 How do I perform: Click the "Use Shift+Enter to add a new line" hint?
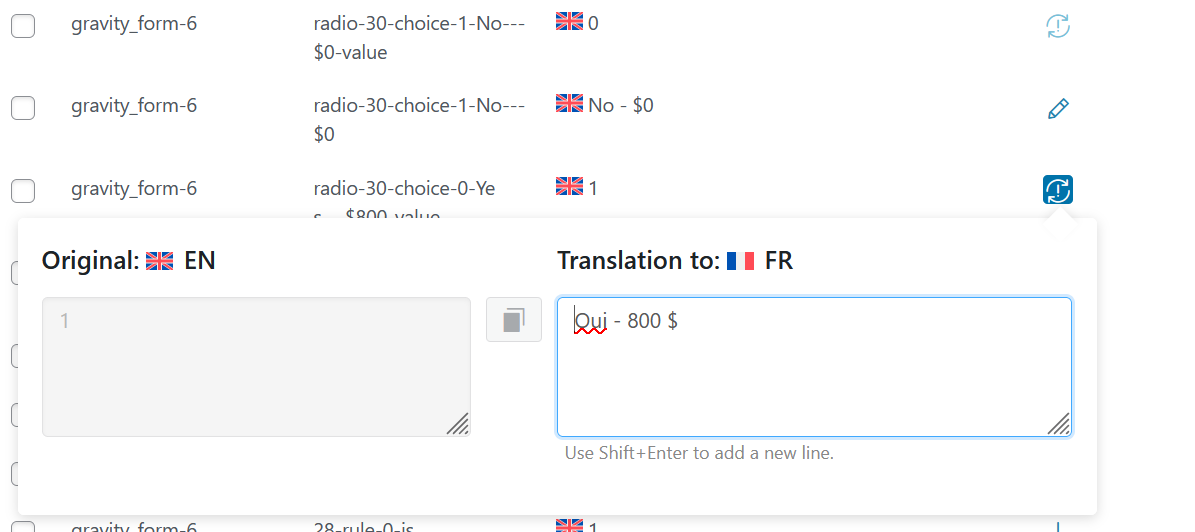pos(700,453)
